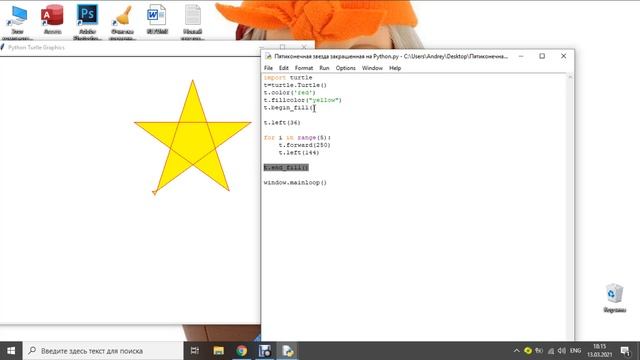Viewport: 640px width, 360px height.
Task: Click the yellow star drawing in turtle canvas
Action: pos(192,137)
